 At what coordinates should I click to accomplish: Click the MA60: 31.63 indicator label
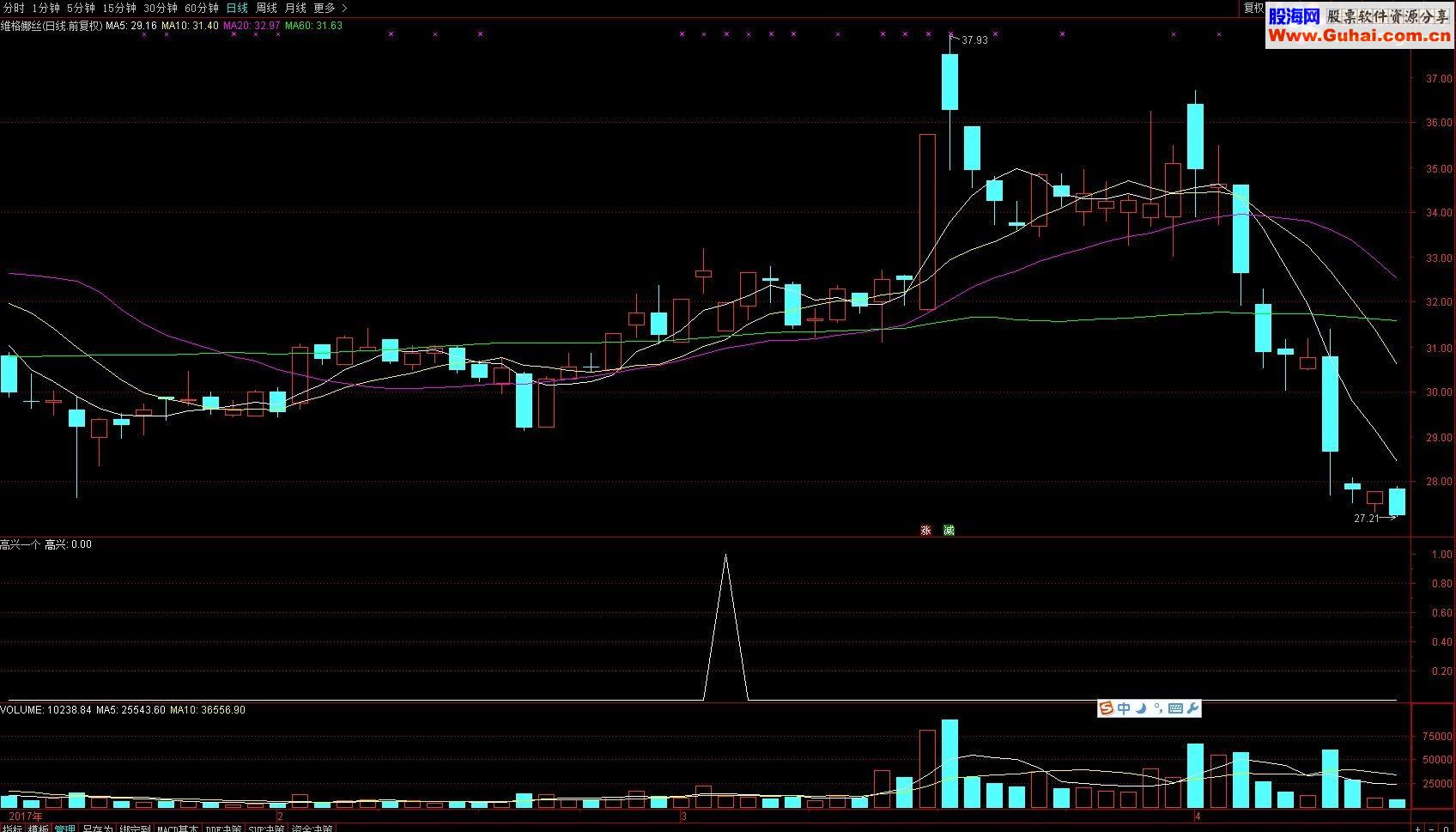tap(313, 26)
